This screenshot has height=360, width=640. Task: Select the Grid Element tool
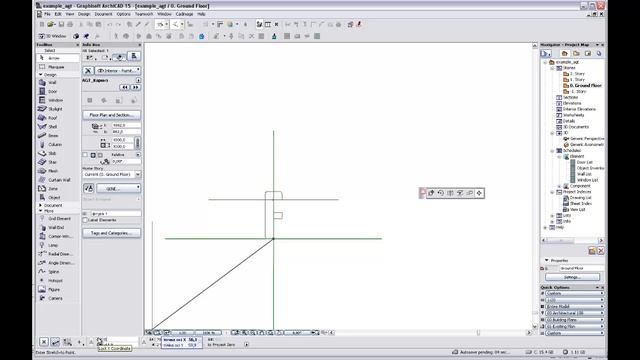(x=58, y=219)
